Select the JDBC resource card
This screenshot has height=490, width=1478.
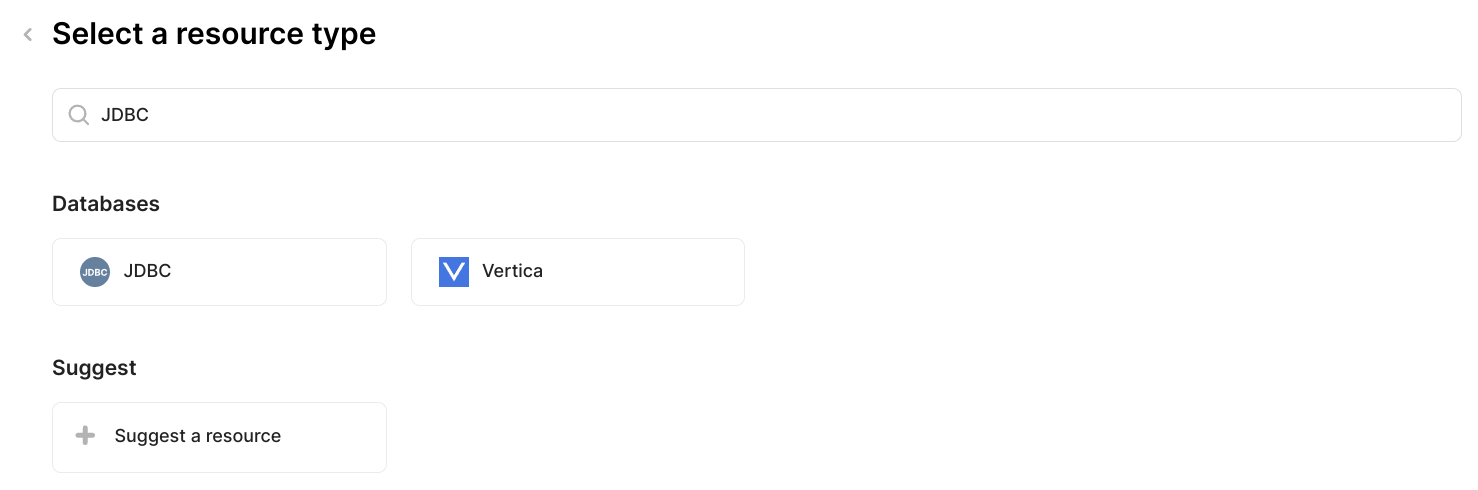(219, 272)
